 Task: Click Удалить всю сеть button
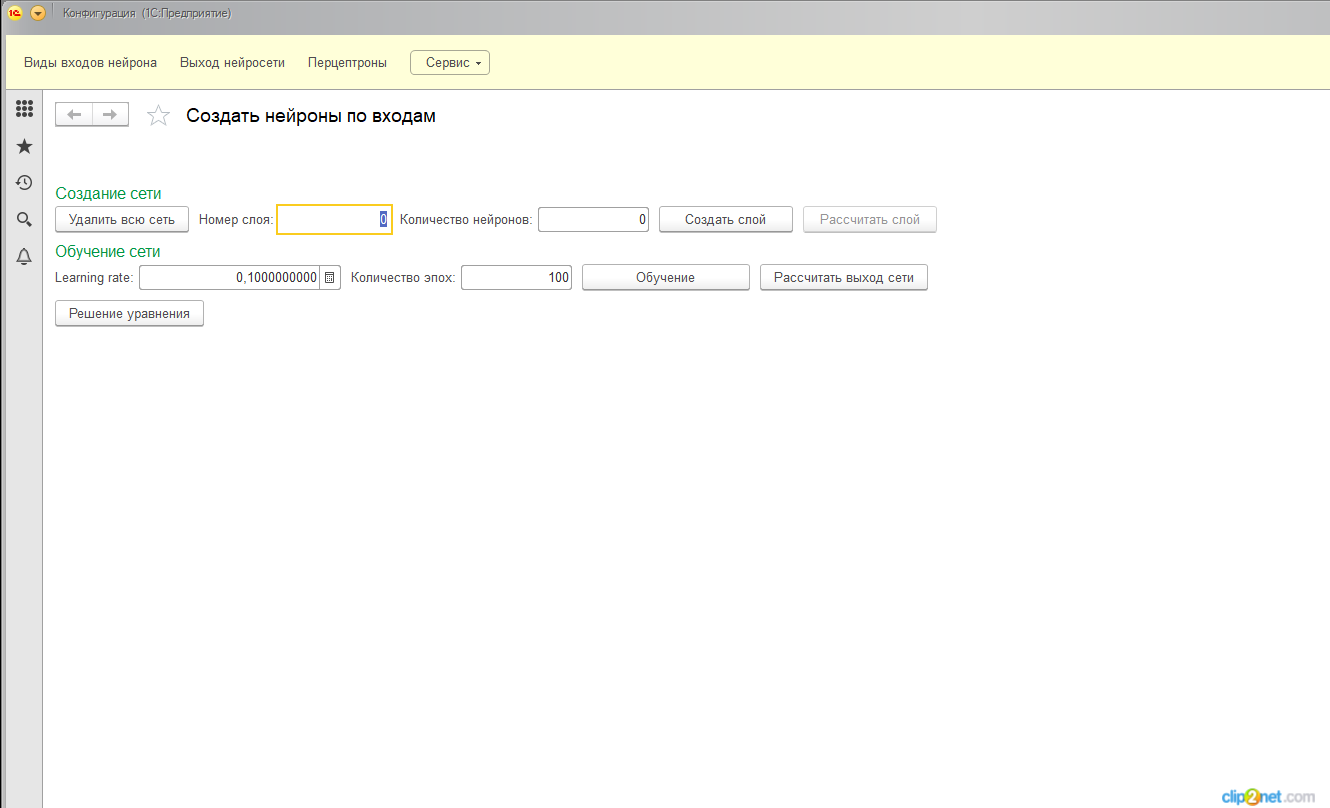(122, 219)
